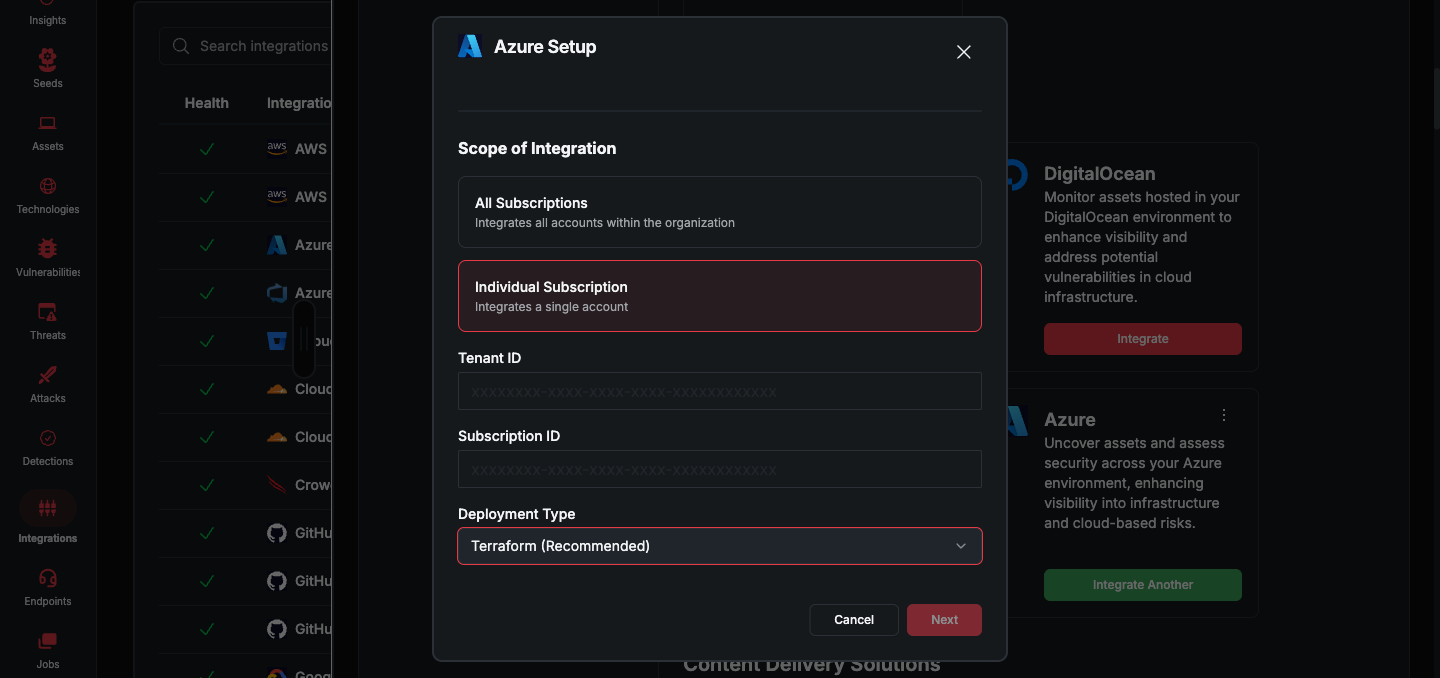The width and height of the screenshot is (1440, 678).
Task: Open Vulnerabilities bug icon
Action: (x=47, y=248)
